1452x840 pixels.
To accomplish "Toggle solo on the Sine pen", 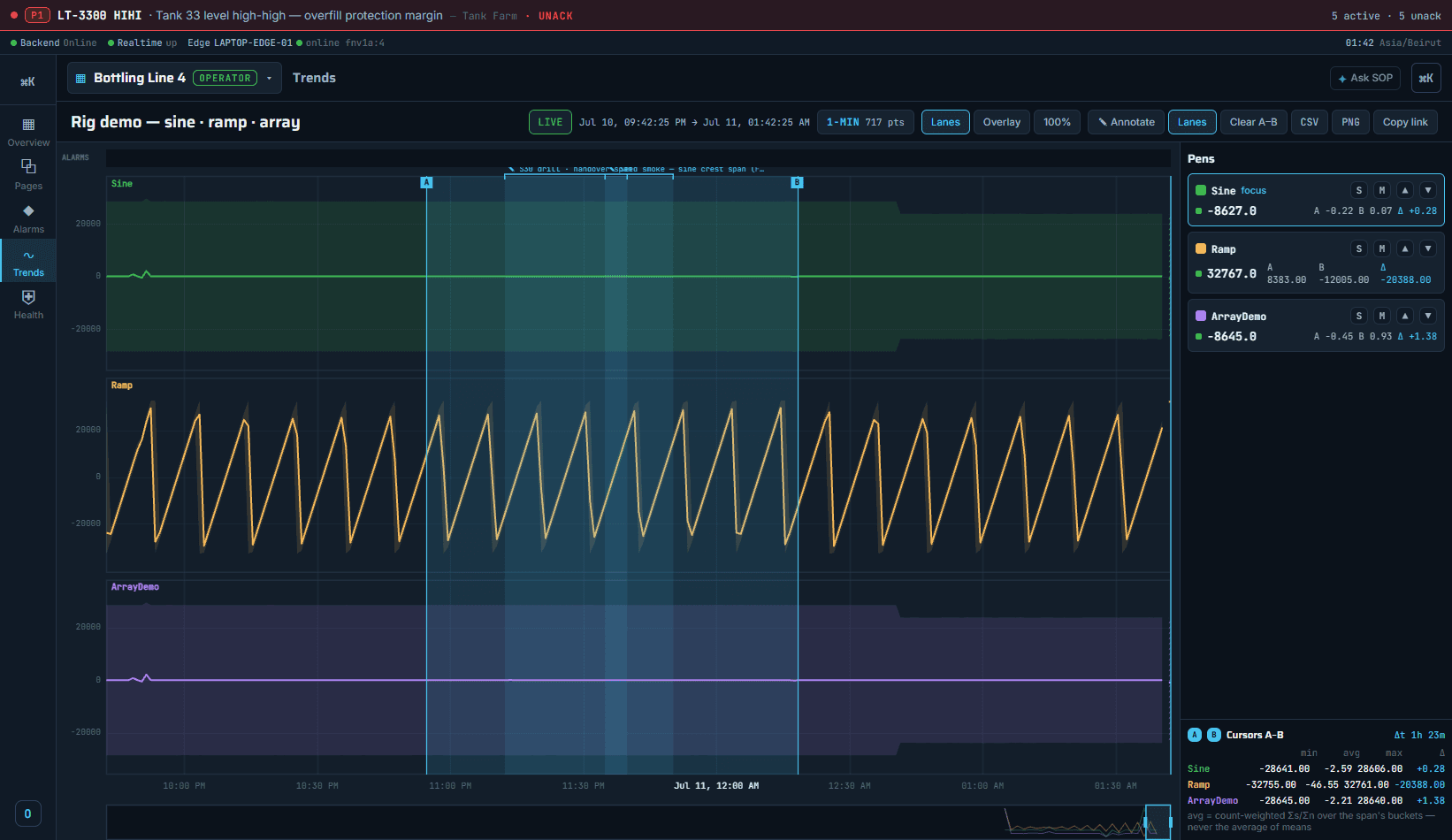I will point(1359,190).
